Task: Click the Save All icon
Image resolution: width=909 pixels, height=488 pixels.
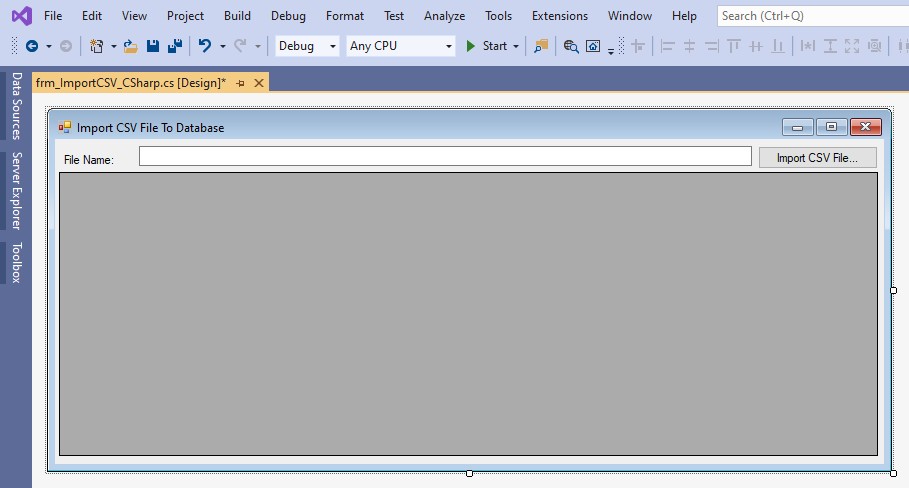Action: coord(174,46)
